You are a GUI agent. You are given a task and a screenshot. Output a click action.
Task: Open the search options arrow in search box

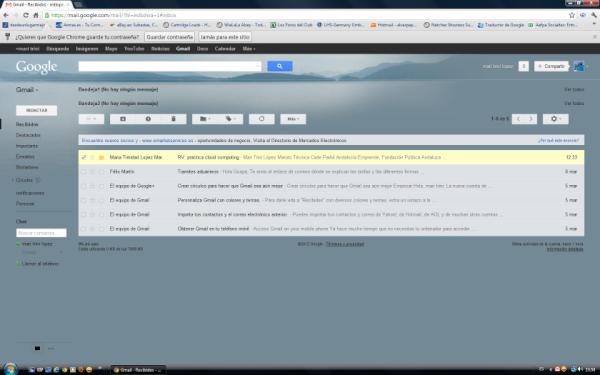(257, 66)
